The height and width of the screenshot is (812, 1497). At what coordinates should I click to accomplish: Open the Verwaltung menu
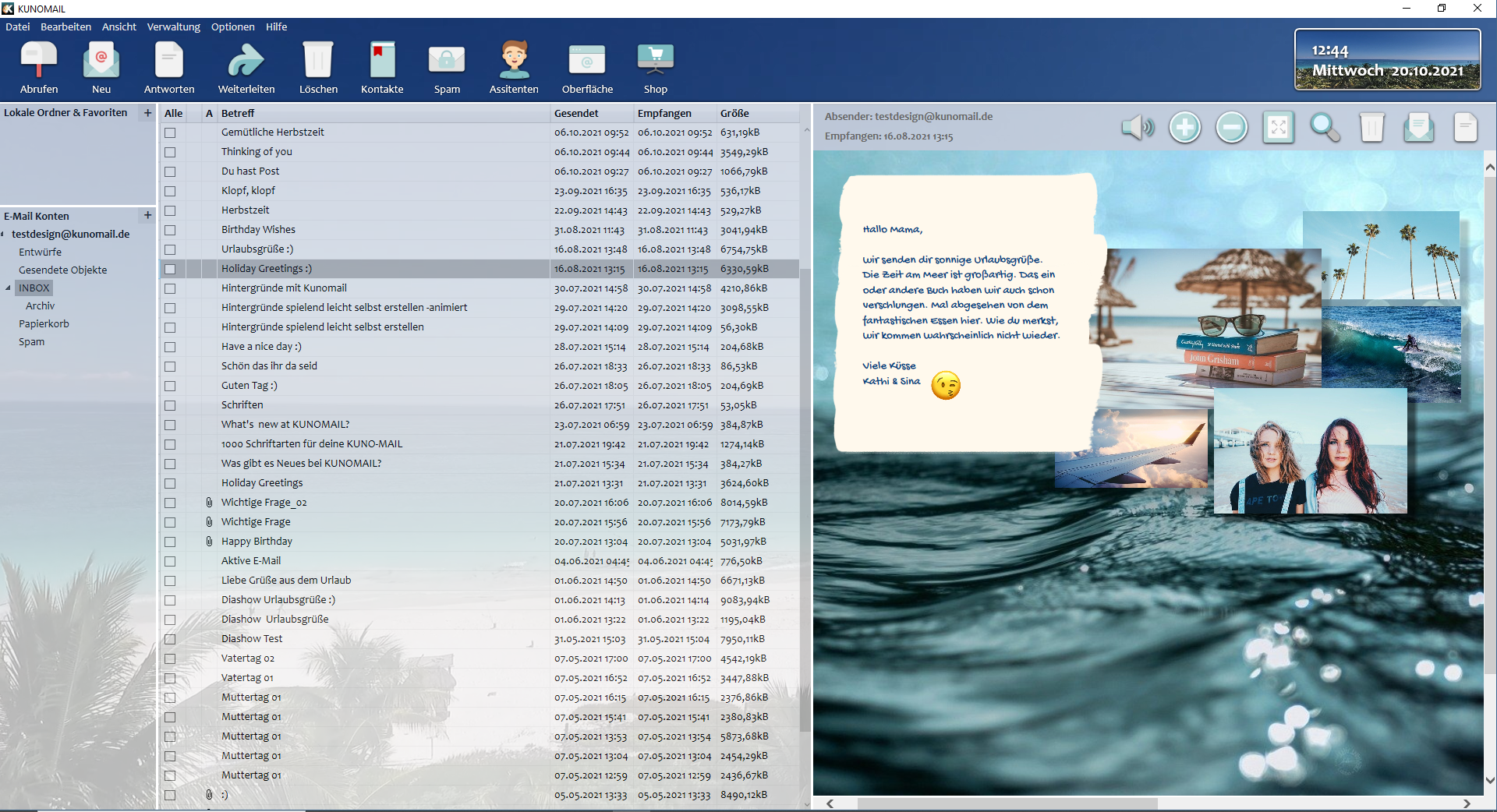(173, 26)
